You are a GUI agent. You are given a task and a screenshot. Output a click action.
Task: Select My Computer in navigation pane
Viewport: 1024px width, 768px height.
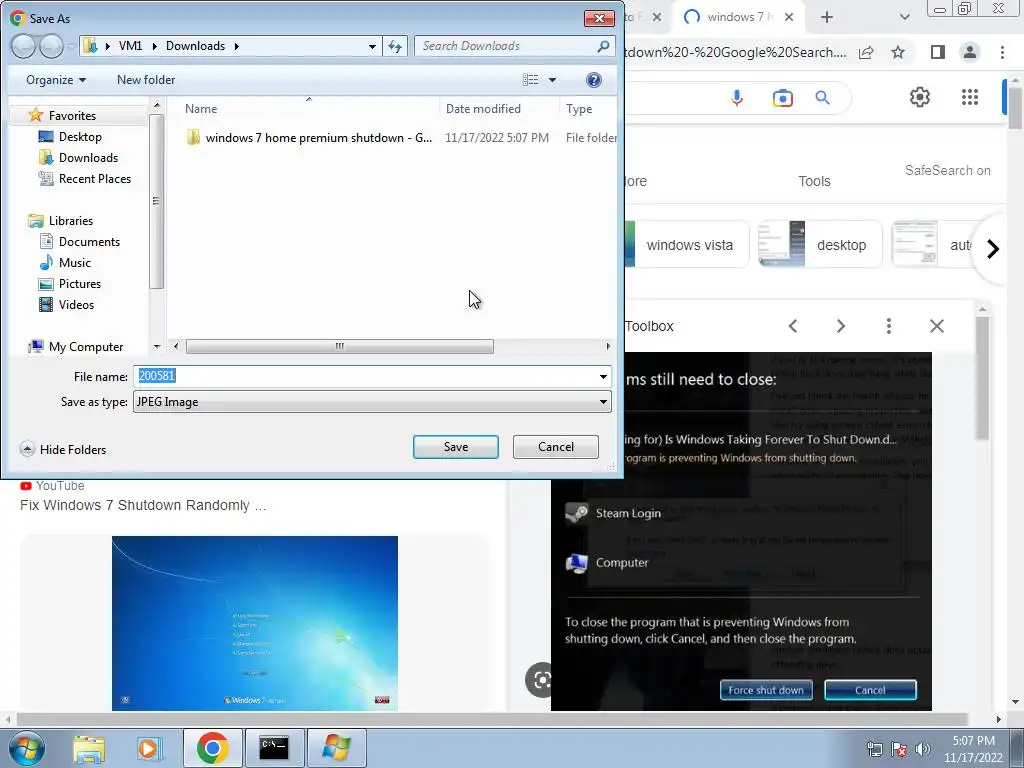[x=86, y=347]
